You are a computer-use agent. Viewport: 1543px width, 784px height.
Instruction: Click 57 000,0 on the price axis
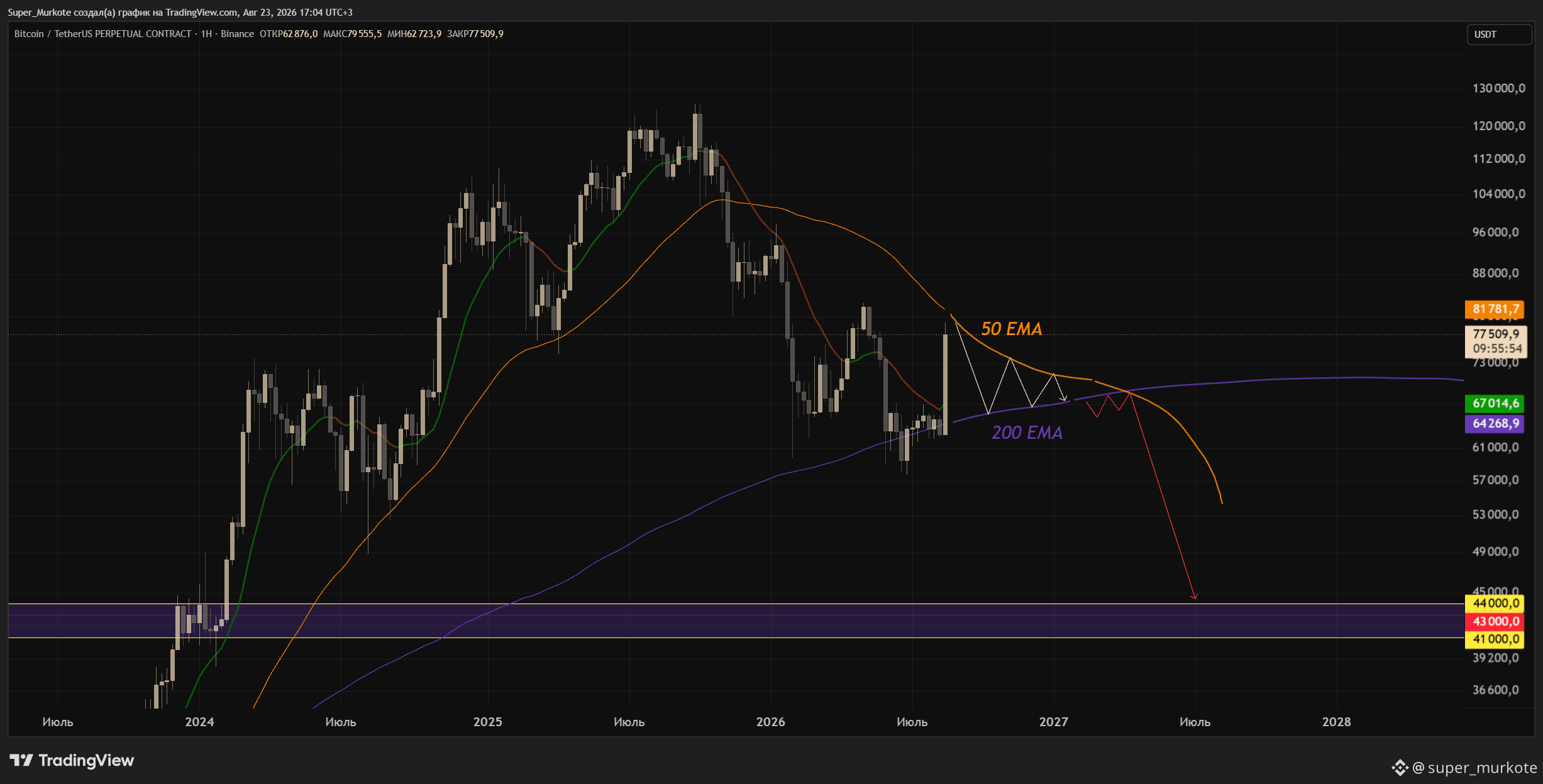[x=1495, y=480]
